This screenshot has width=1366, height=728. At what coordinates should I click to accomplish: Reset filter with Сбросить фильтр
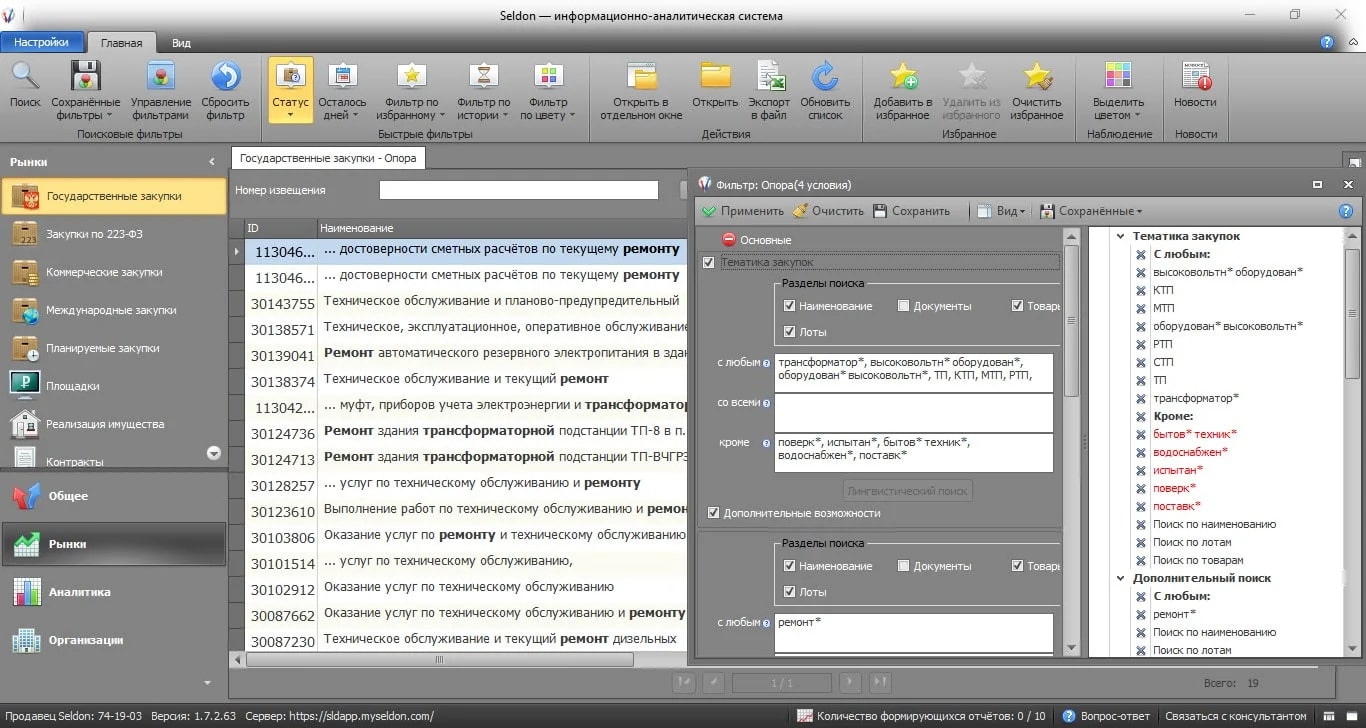pyautogui.click(x=226, y=90)
